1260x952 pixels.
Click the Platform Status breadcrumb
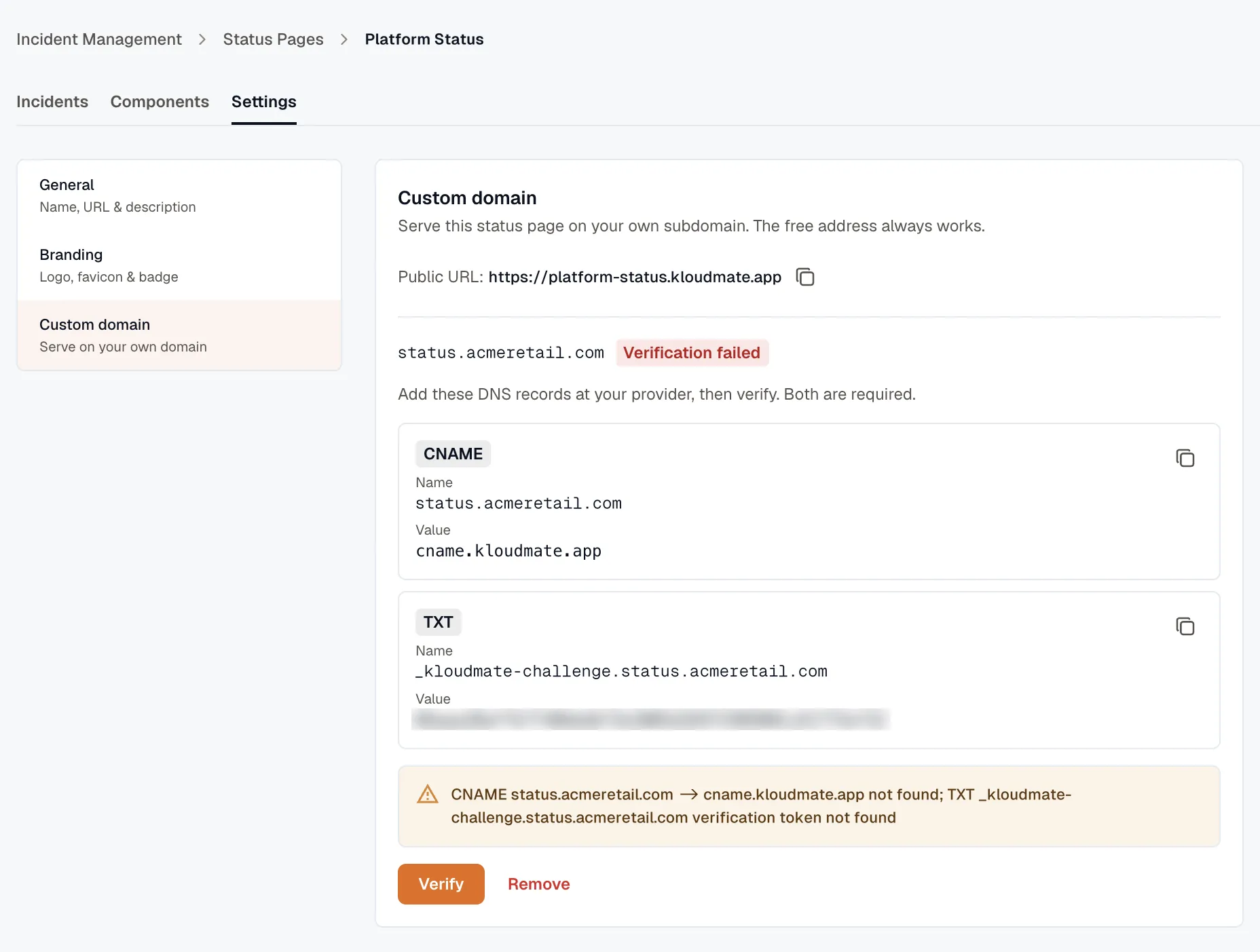tap(424, 39)
